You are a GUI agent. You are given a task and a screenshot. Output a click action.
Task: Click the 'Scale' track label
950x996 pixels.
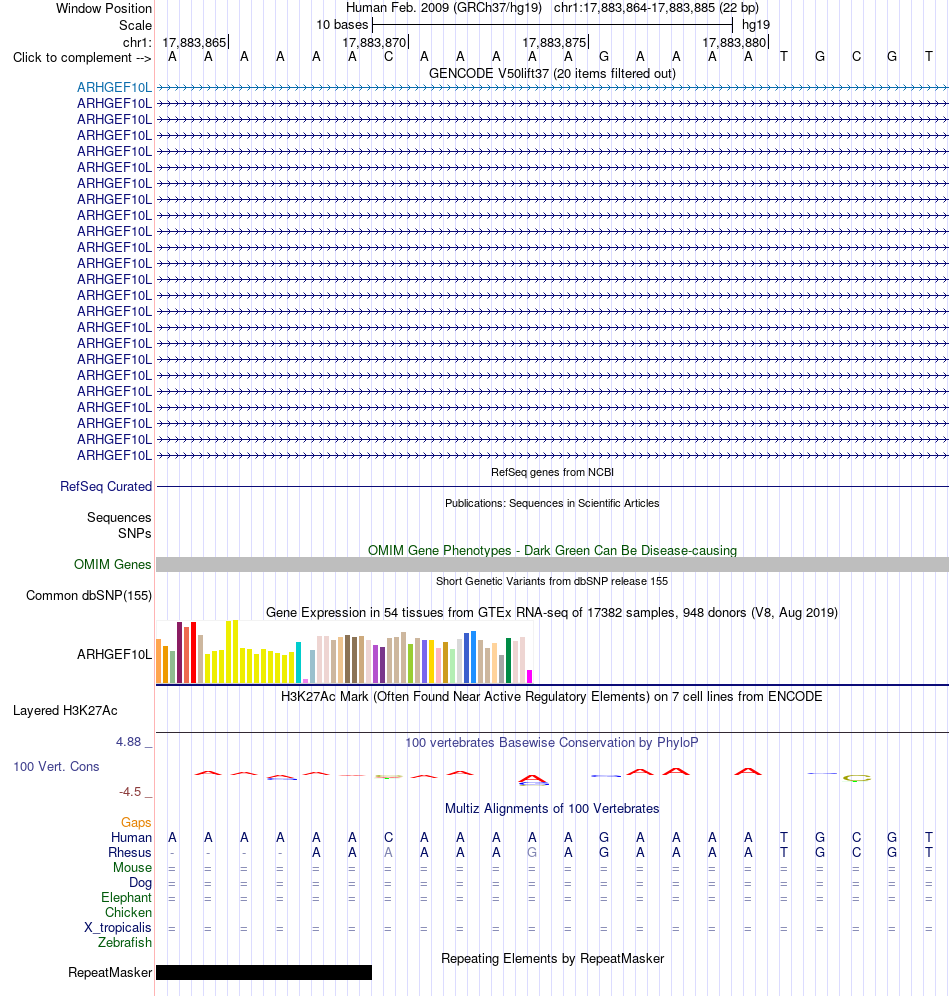135,25
